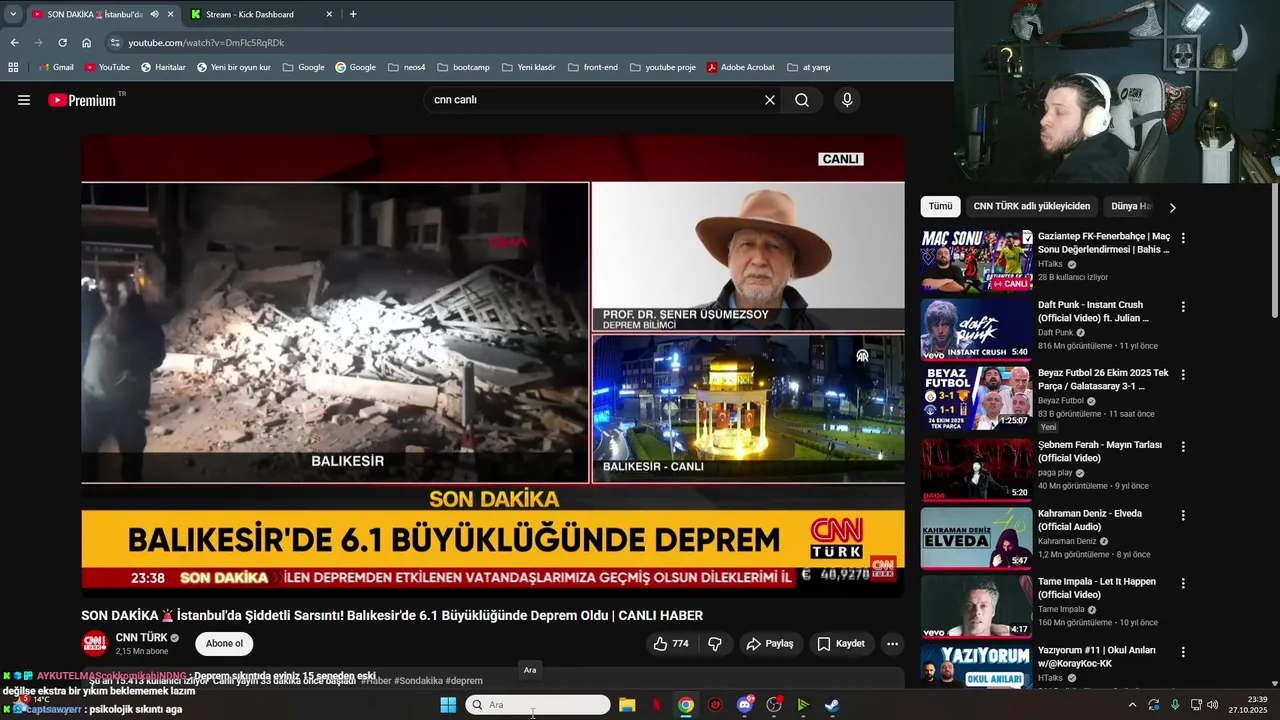Open the Adobe Acrobat bookmark
This screenshot has width=1280, height=720.
pyautogui.click(x=741, y=67)
